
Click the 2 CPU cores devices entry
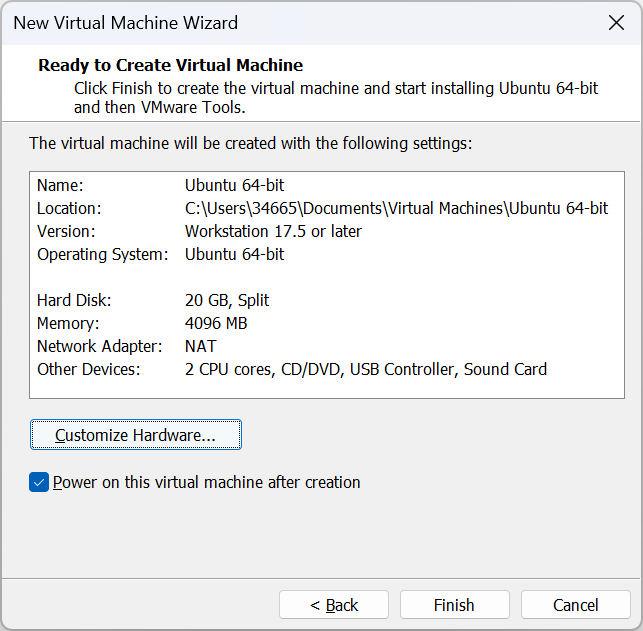230,369
